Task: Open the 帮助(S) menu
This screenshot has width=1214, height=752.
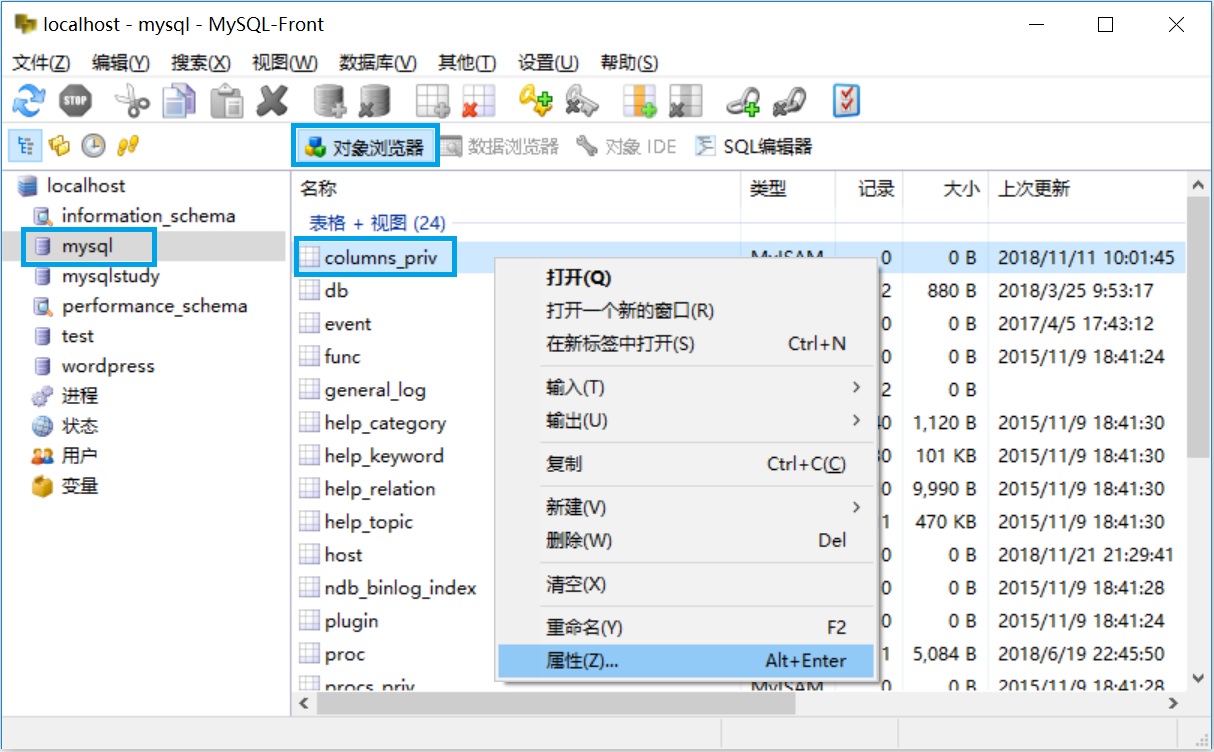Action: point(629,63)
